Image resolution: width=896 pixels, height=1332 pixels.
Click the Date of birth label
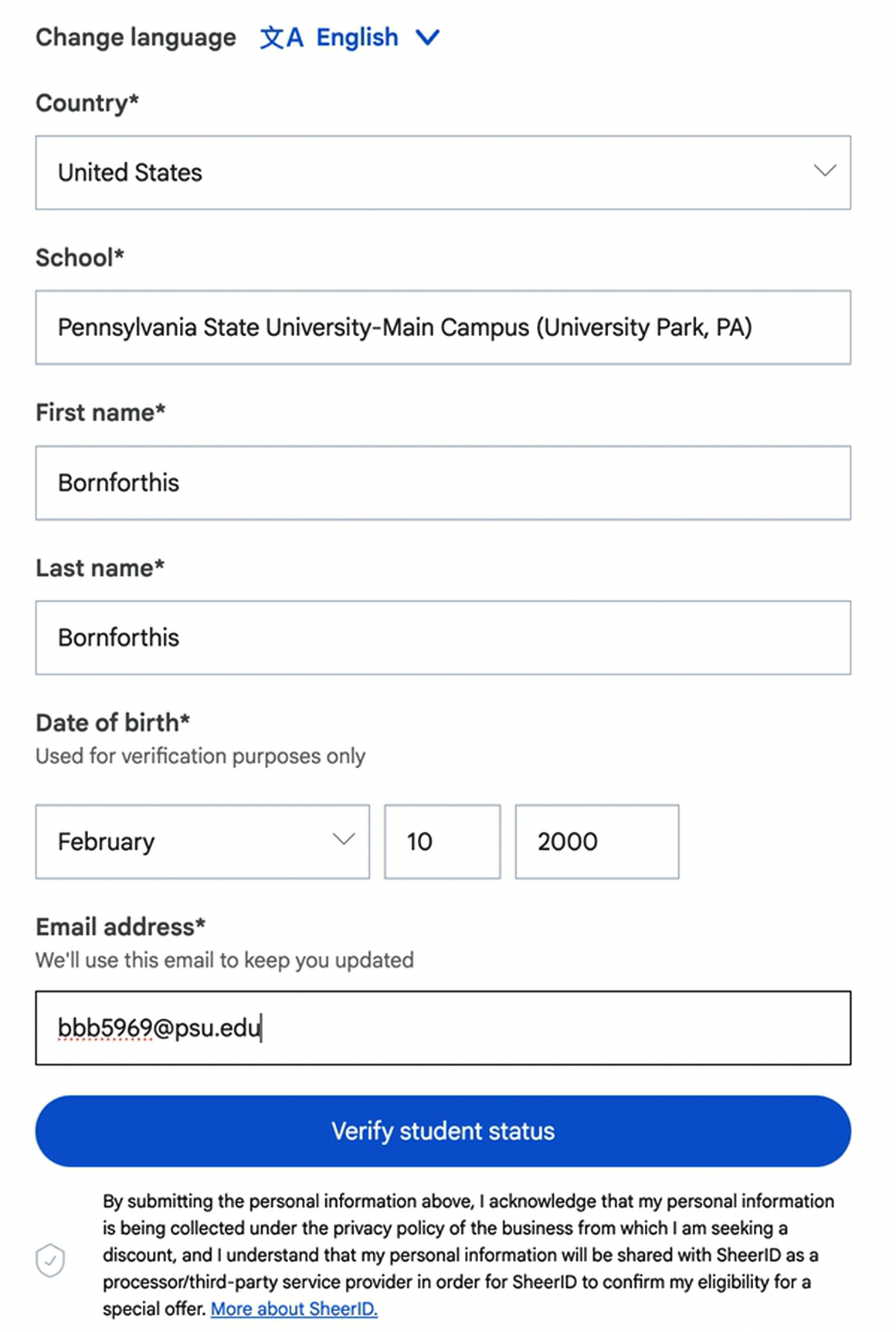pos(113,722)
